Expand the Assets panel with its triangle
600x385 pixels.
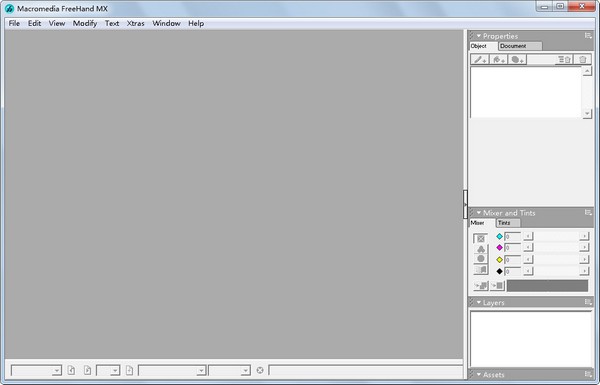click(x=478, y=374)
